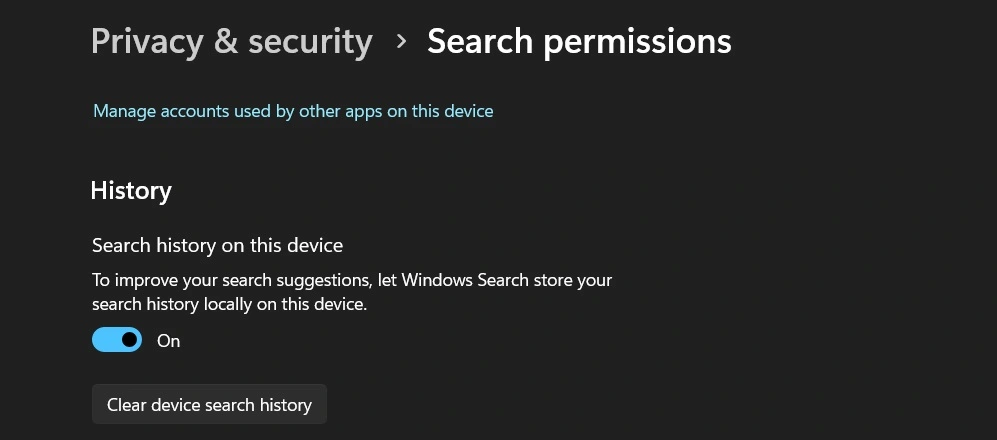Click the word Privacy in the breadcrumb
The image size is (997, 440).
(146, 42)
